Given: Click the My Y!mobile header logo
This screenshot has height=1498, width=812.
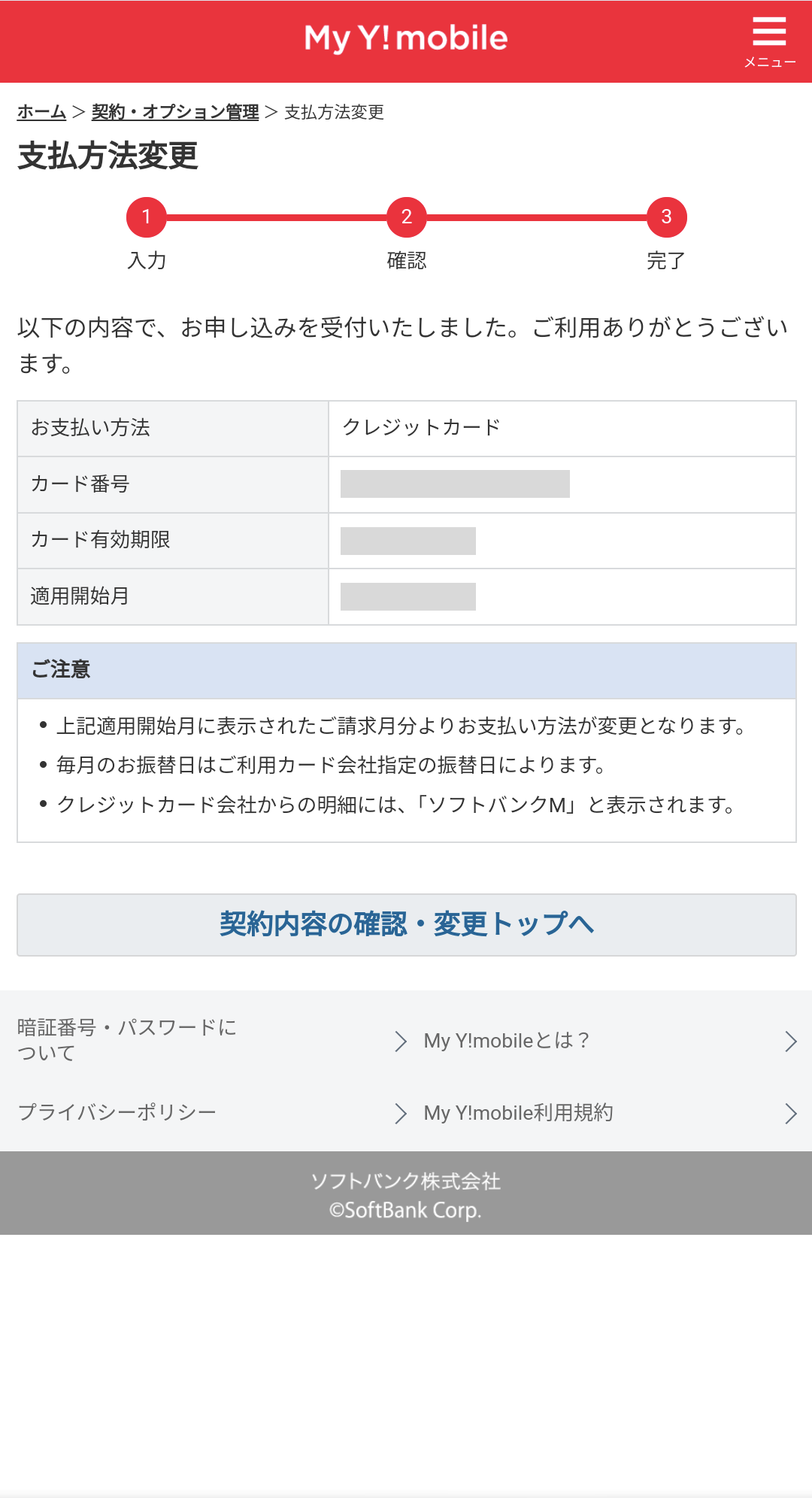Looking at the screenshot, I should click(x=406, y=38).
